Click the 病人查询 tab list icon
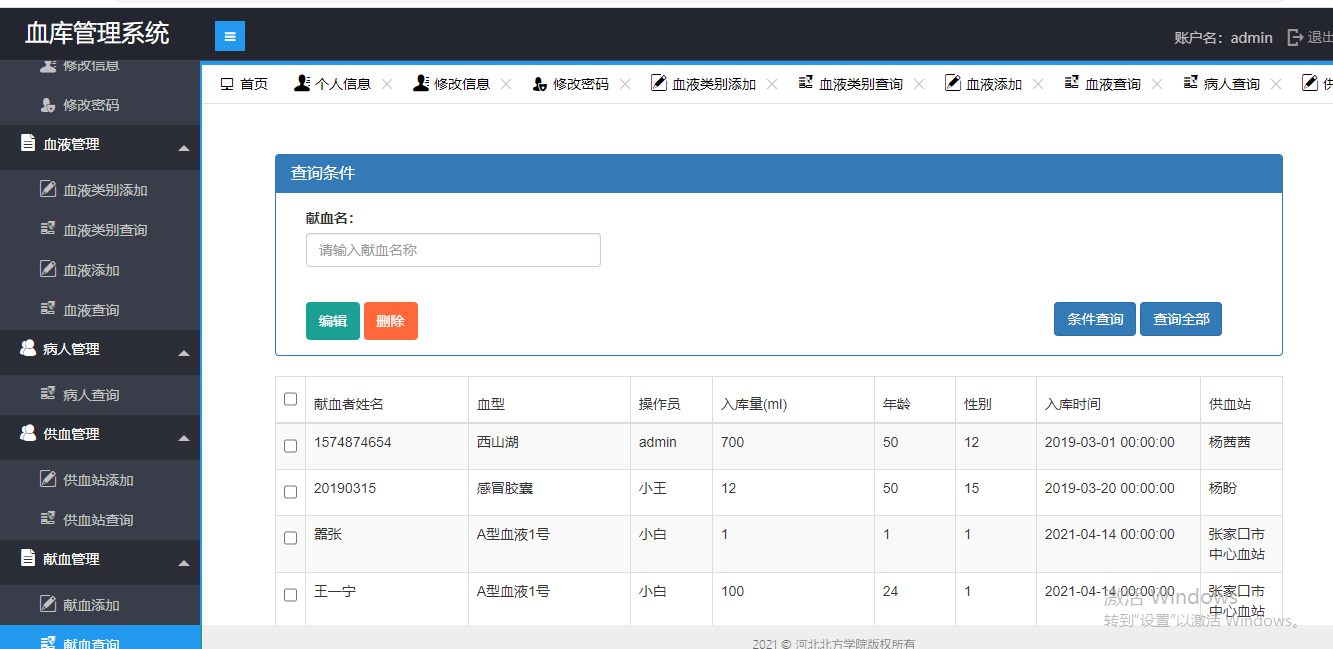 click(x=1191, y=83)
